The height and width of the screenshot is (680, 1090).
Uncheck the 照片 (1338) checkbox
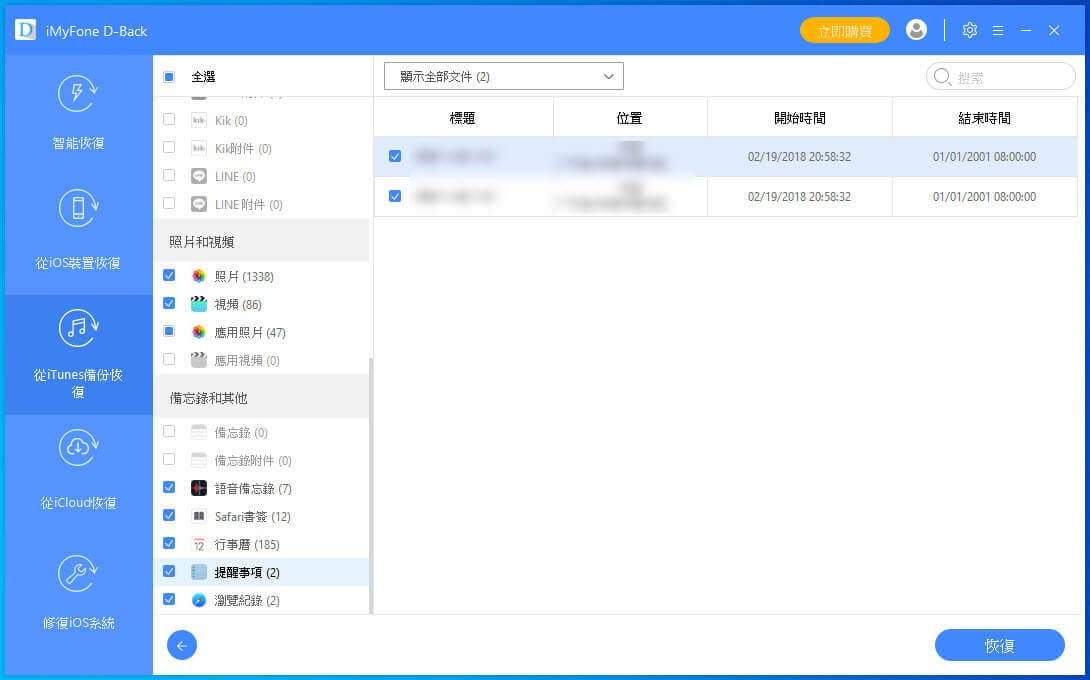click(169, 276)
